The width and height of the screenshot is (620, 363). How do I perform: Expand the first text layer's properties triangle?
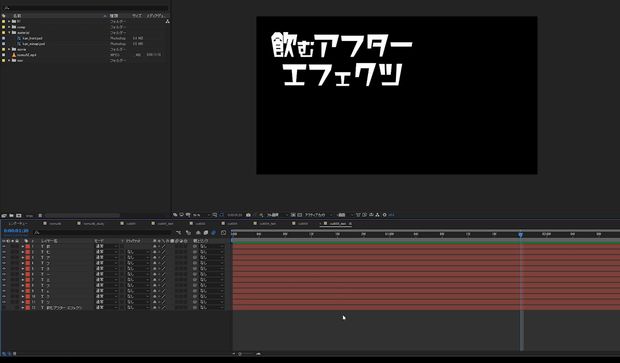pyautogui.click(x=23, y=246)
